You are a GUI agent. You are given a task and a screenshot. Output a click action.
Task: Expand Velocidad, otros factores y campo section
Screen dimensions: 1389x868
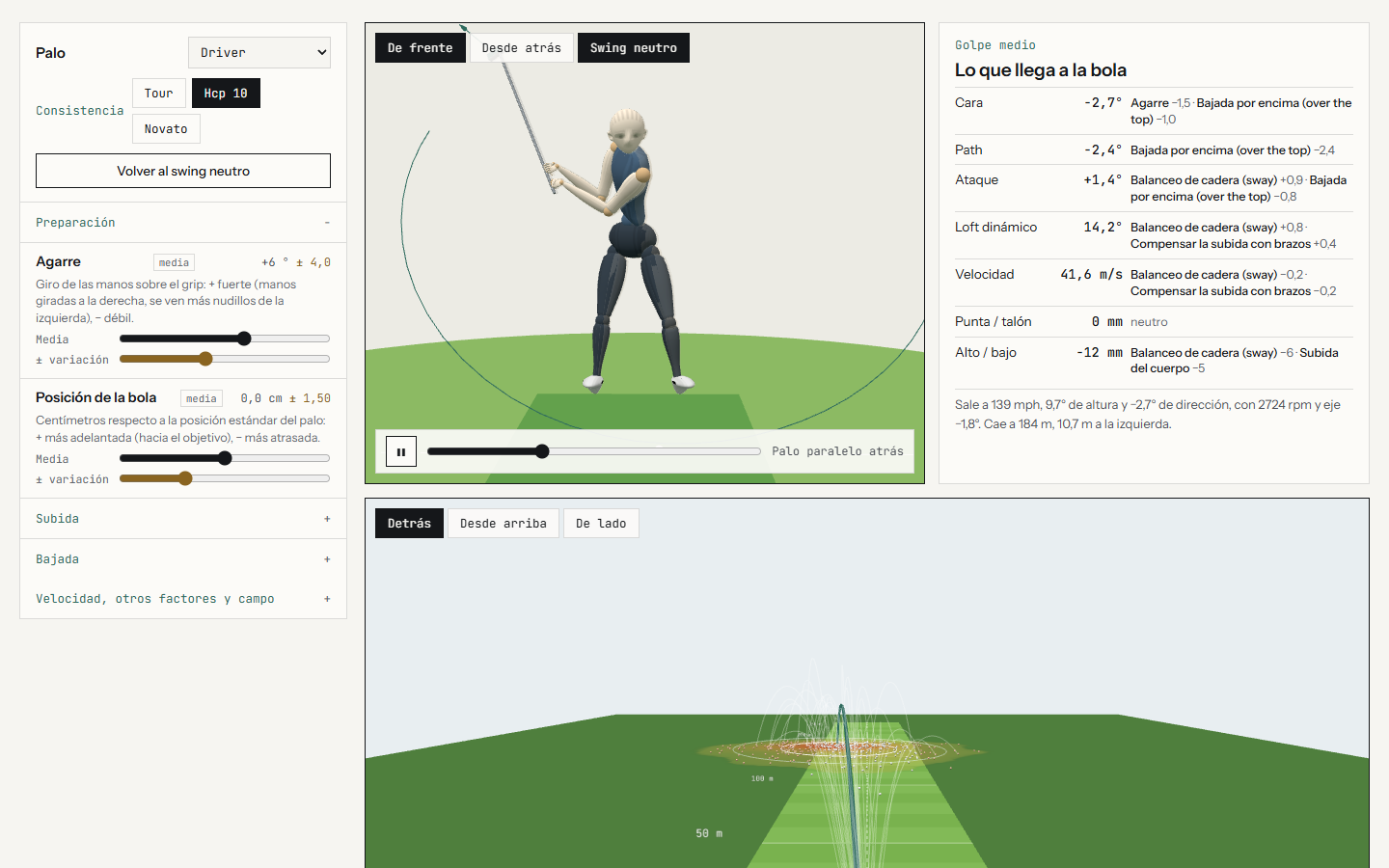[x=183, y=599]
